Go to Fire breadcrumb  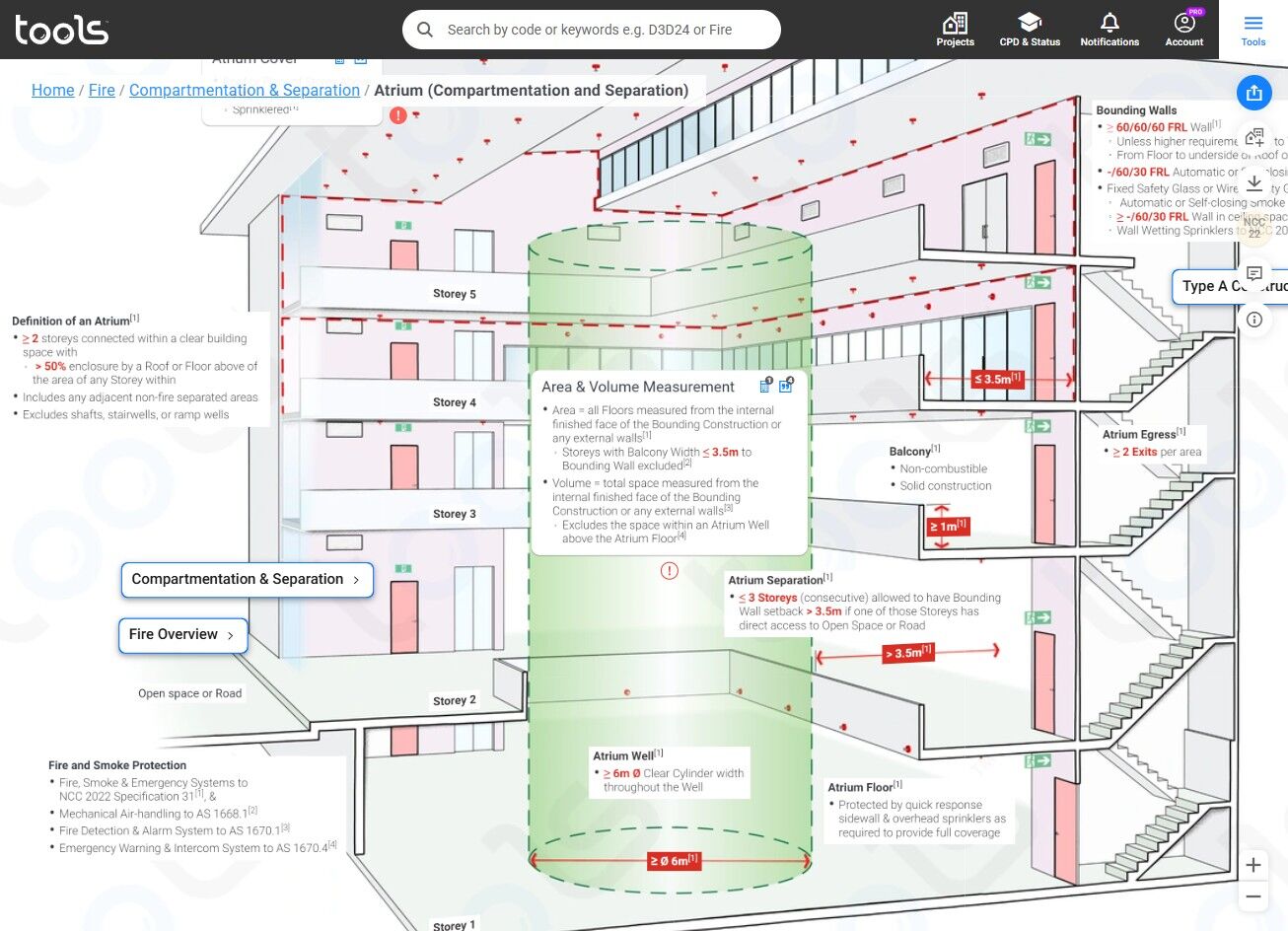(102, 90)
